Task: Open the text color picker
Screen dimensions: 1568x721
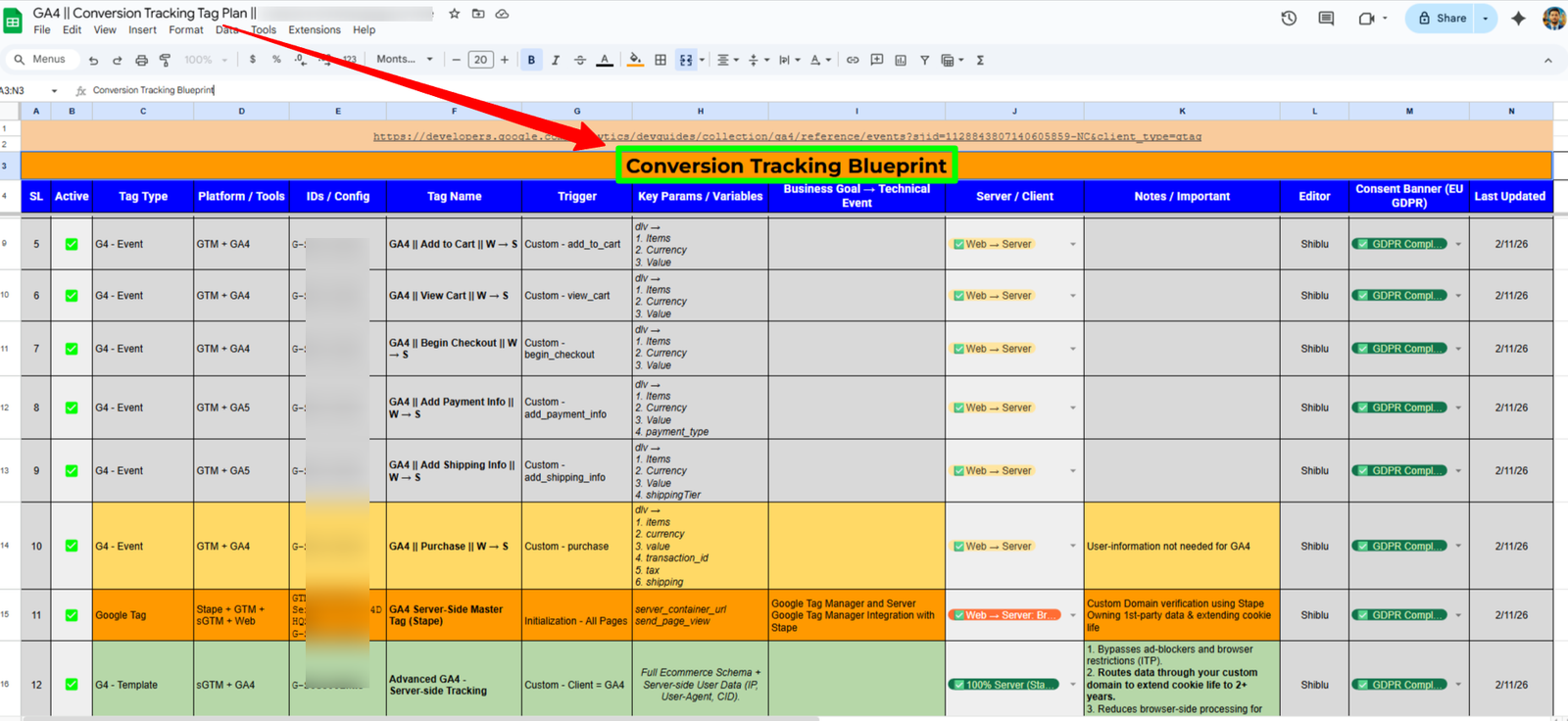Action: 605,60
